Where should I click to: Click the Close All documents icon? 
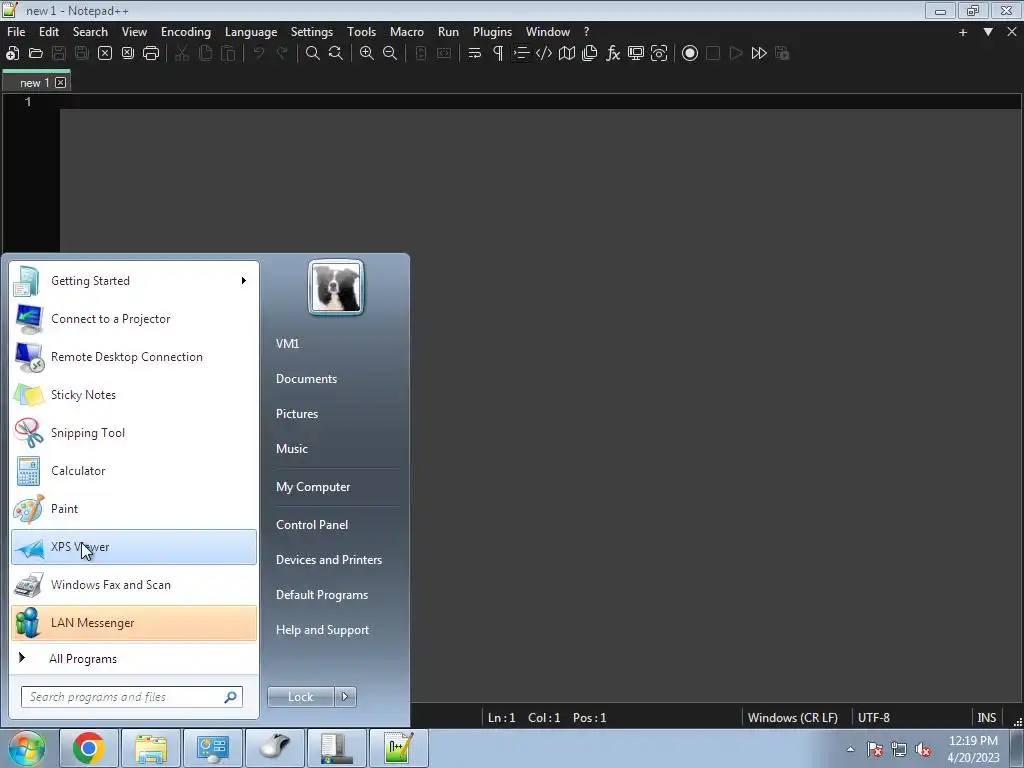128,54
